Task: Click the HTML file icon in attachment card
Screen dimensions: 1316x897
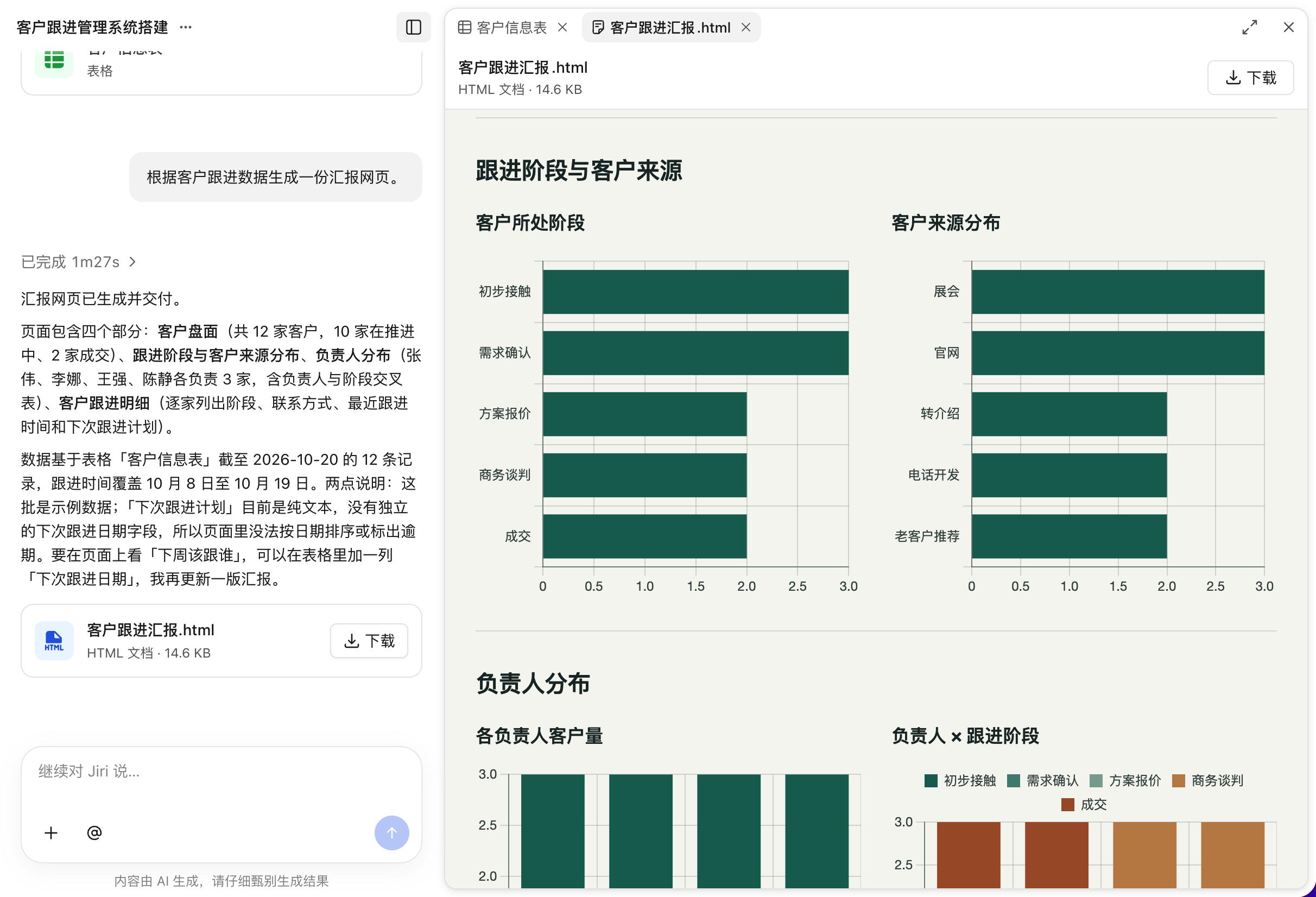Action: 54,641
